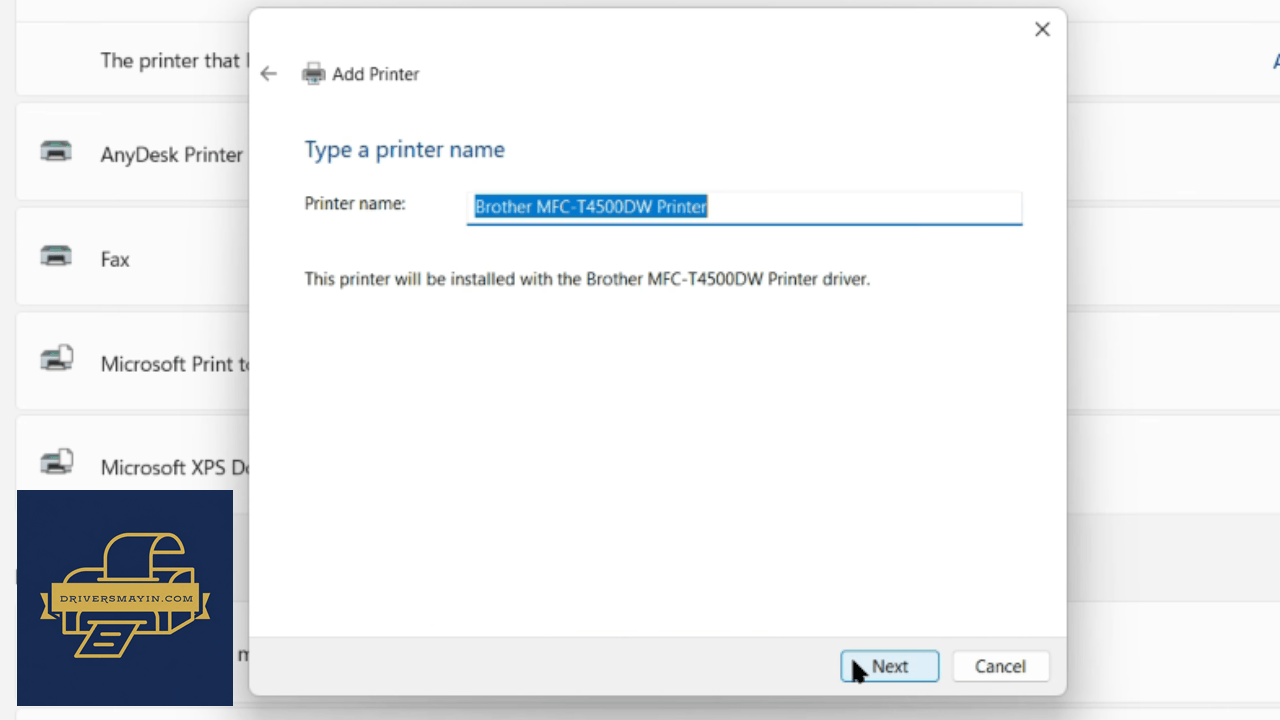Open the Fax entry text in Settings
1280x720 pixels.
pos(115,259)
